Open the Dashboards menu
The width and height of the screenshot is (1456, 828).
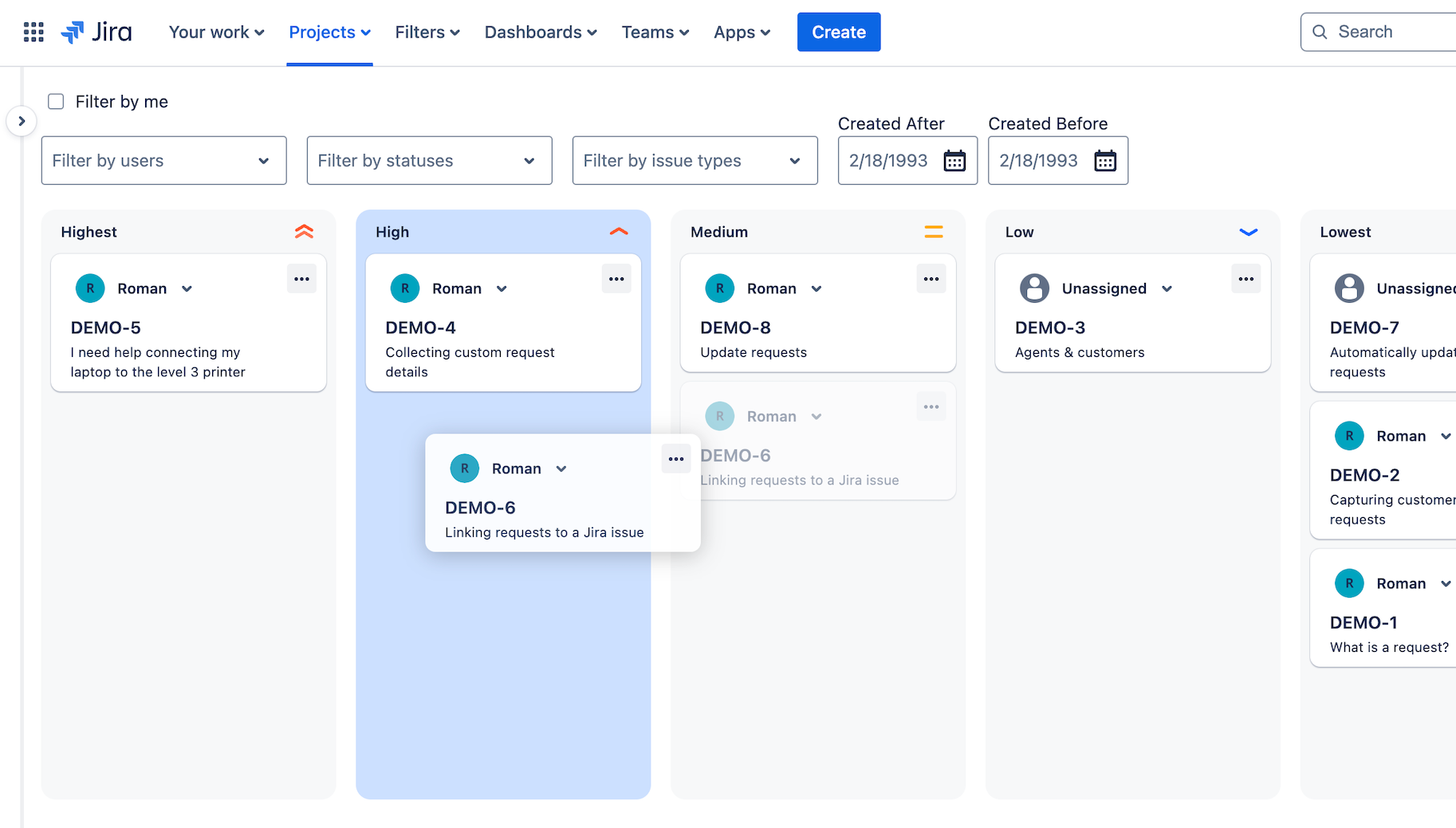540,32
